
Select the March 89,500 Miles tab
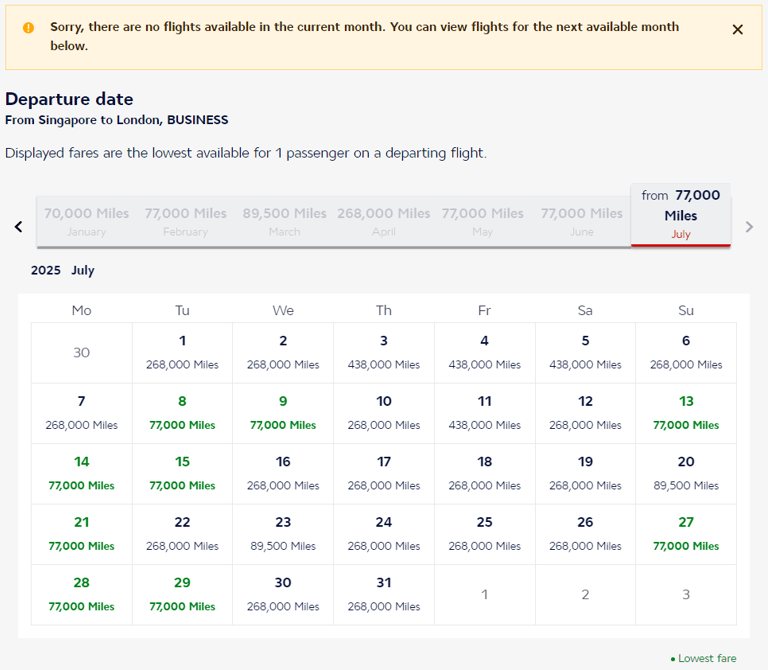pyautogui.click(x=284, y=221)
